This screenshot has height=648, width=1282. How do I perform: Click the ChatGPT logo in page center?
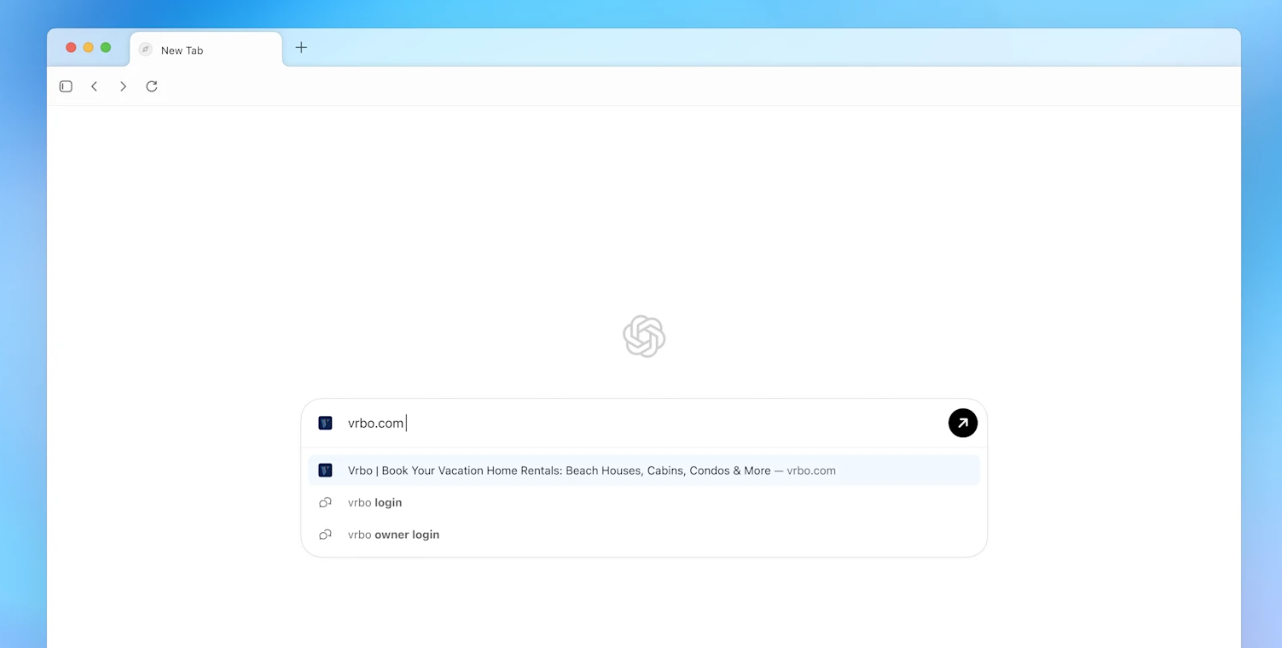tap(644, 336)
